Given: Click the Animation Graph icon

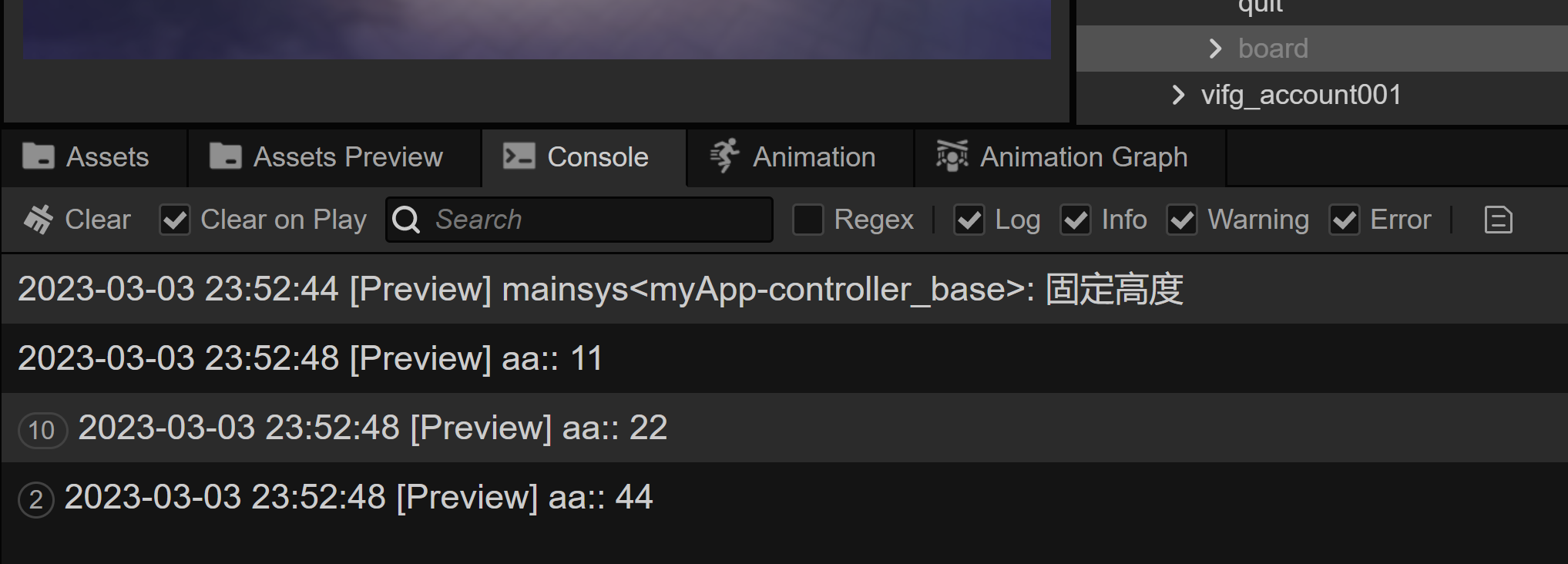Looking at the screenshot, I should (952, 156).
